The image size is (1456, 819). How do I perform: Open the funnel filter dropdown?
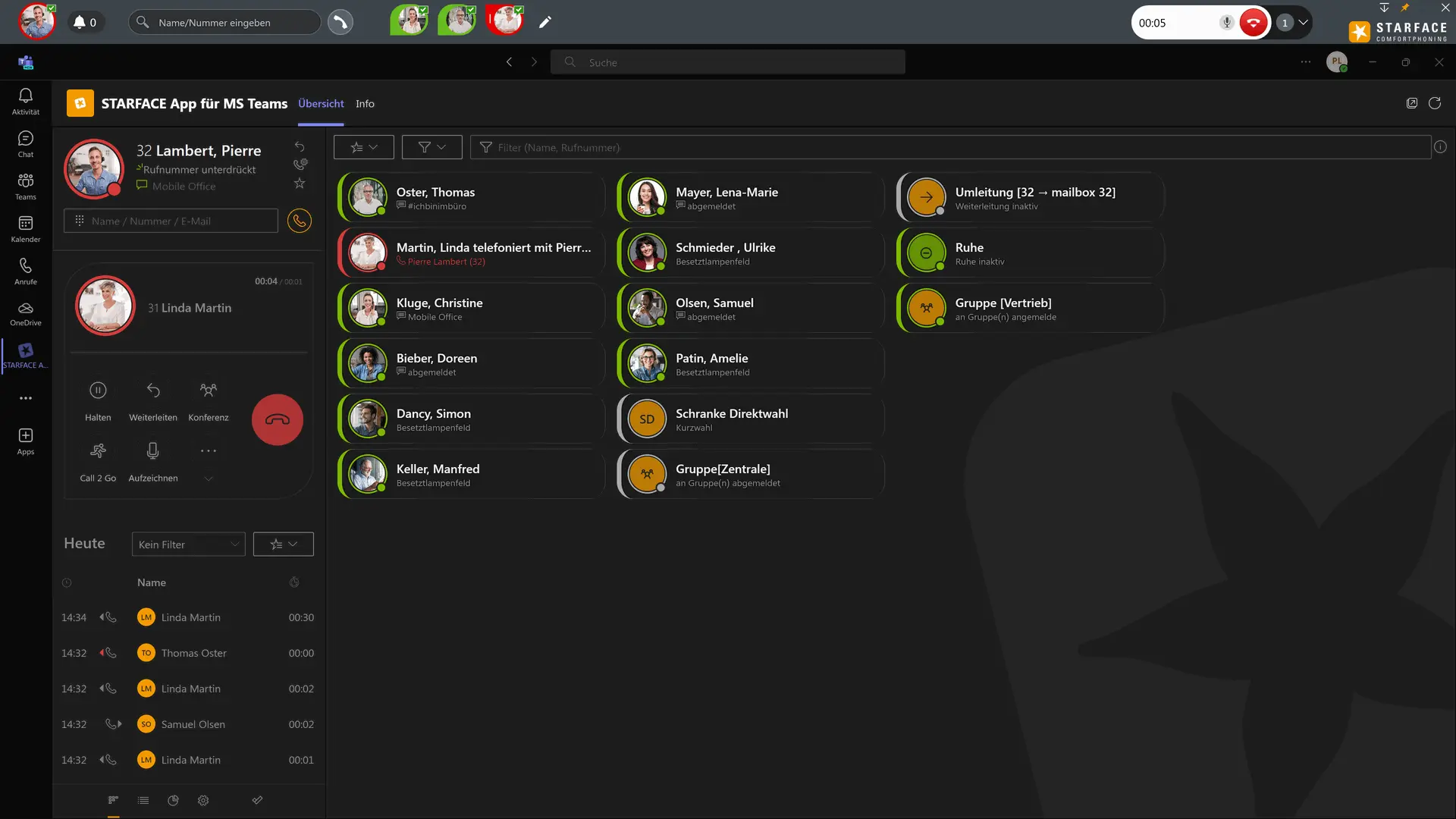[x=431, y=147]
